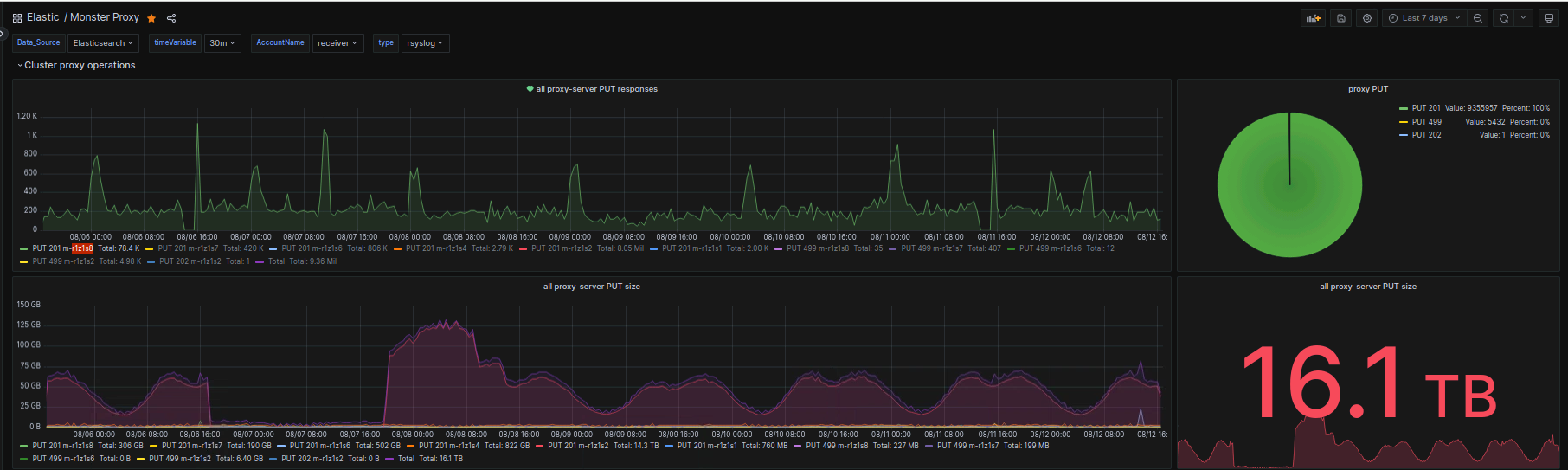
Task: Expand the 30m timeVariable dropdown
Action: point(222,43)
